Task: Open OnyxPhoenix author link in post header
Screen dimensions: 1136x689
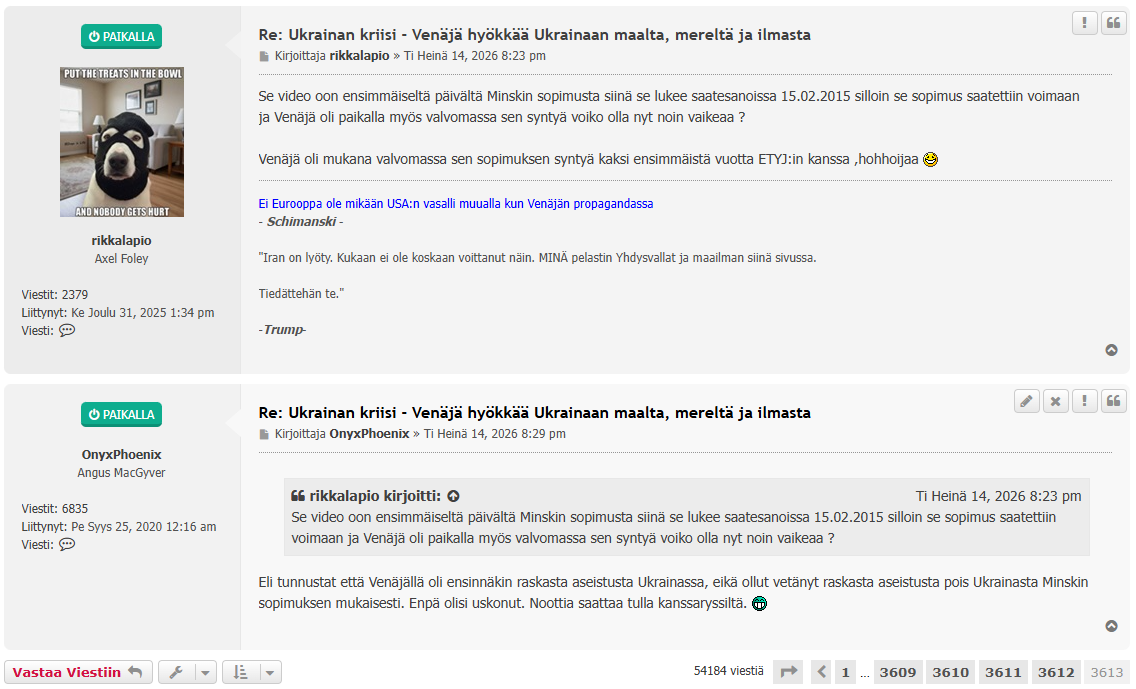Action: point(369,434)
